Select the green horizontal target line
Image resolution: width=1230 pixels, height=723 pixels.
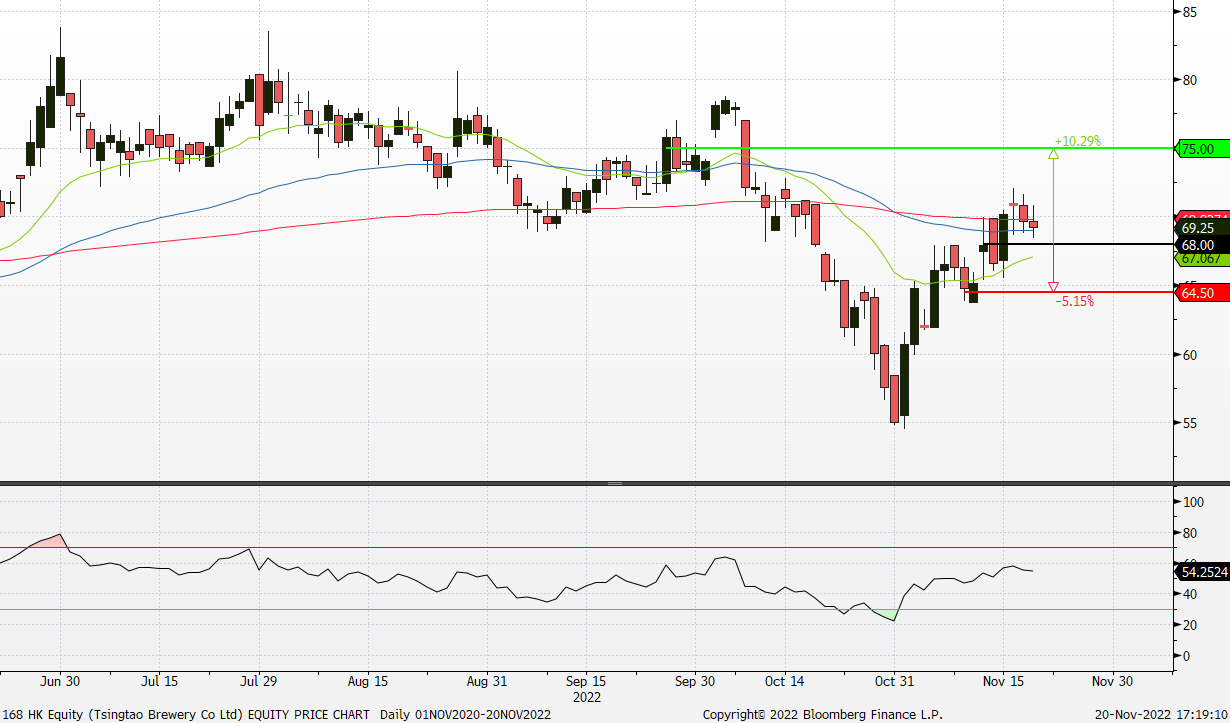coord(921,149)
